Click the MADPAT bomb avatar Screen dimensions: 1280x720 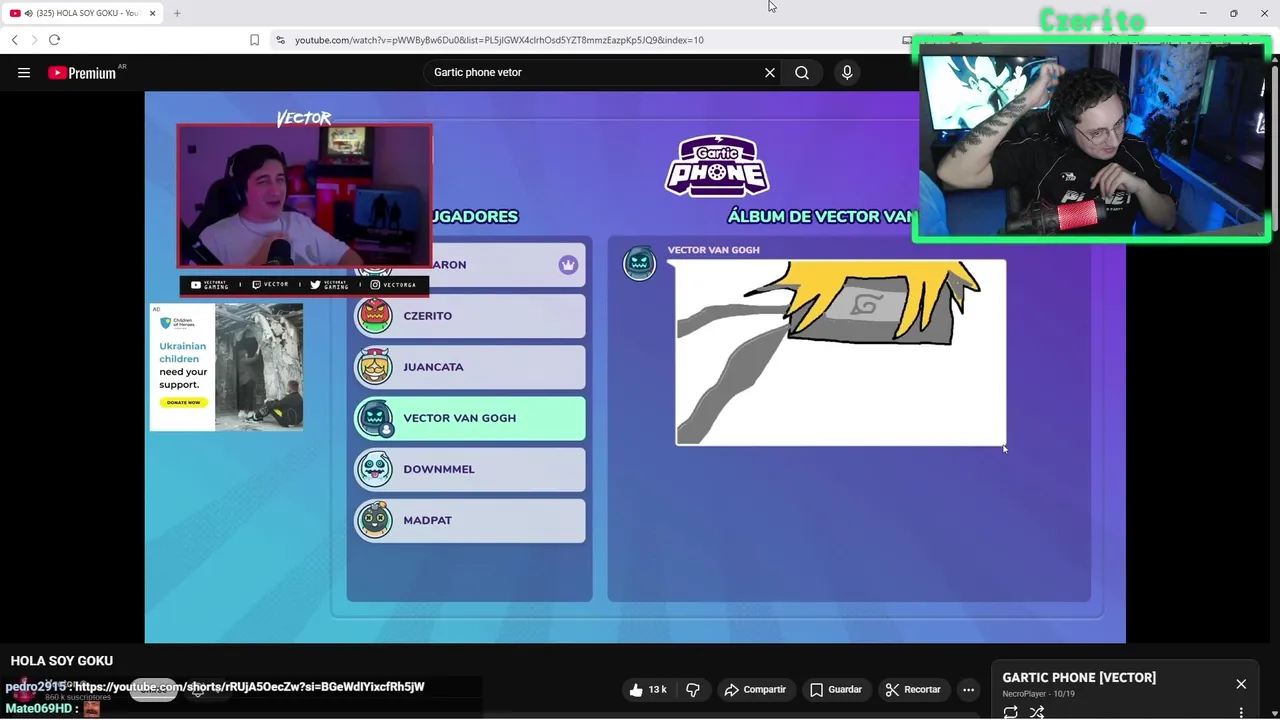375,520
